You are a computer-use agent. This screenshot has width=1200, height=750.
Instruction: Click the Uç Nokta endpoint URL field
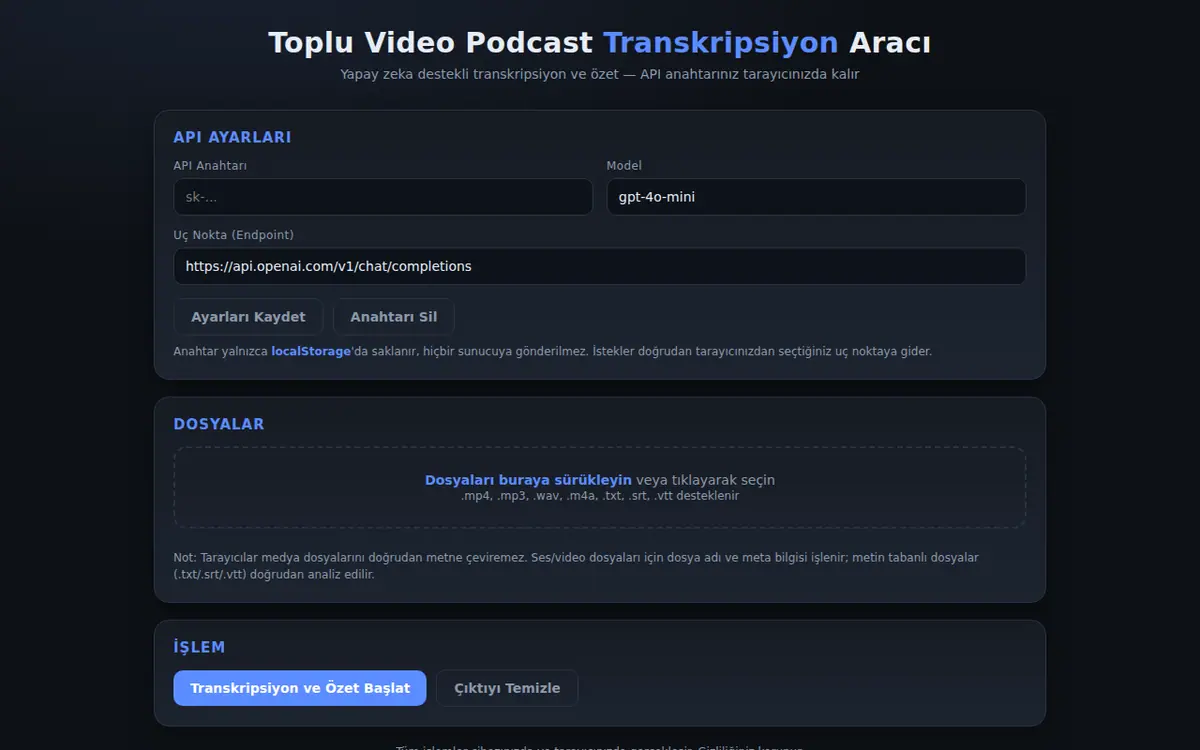tap(600, 266)
